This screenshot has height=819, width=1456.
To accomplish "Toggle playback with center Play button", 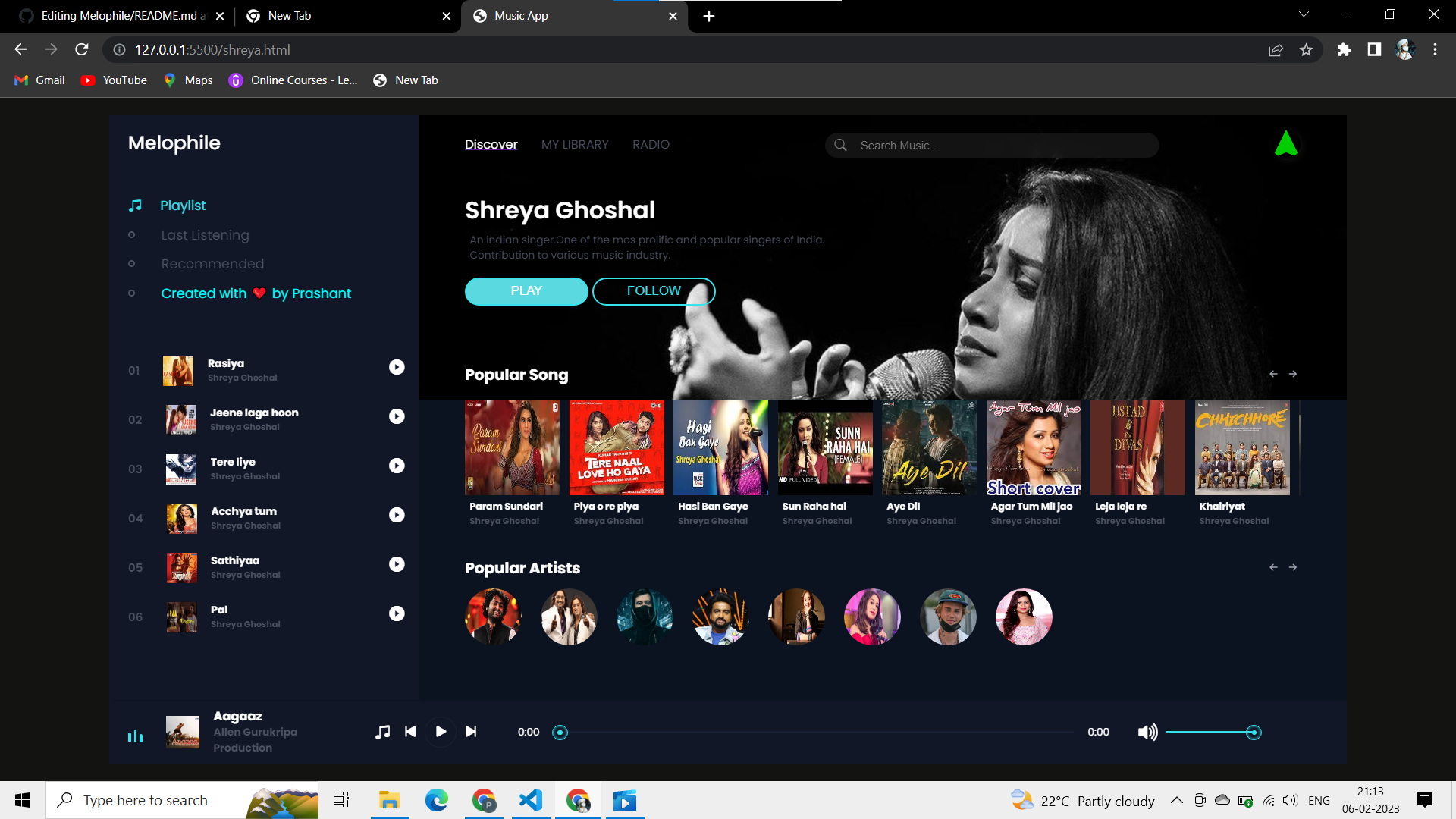I will coord(441,732).
